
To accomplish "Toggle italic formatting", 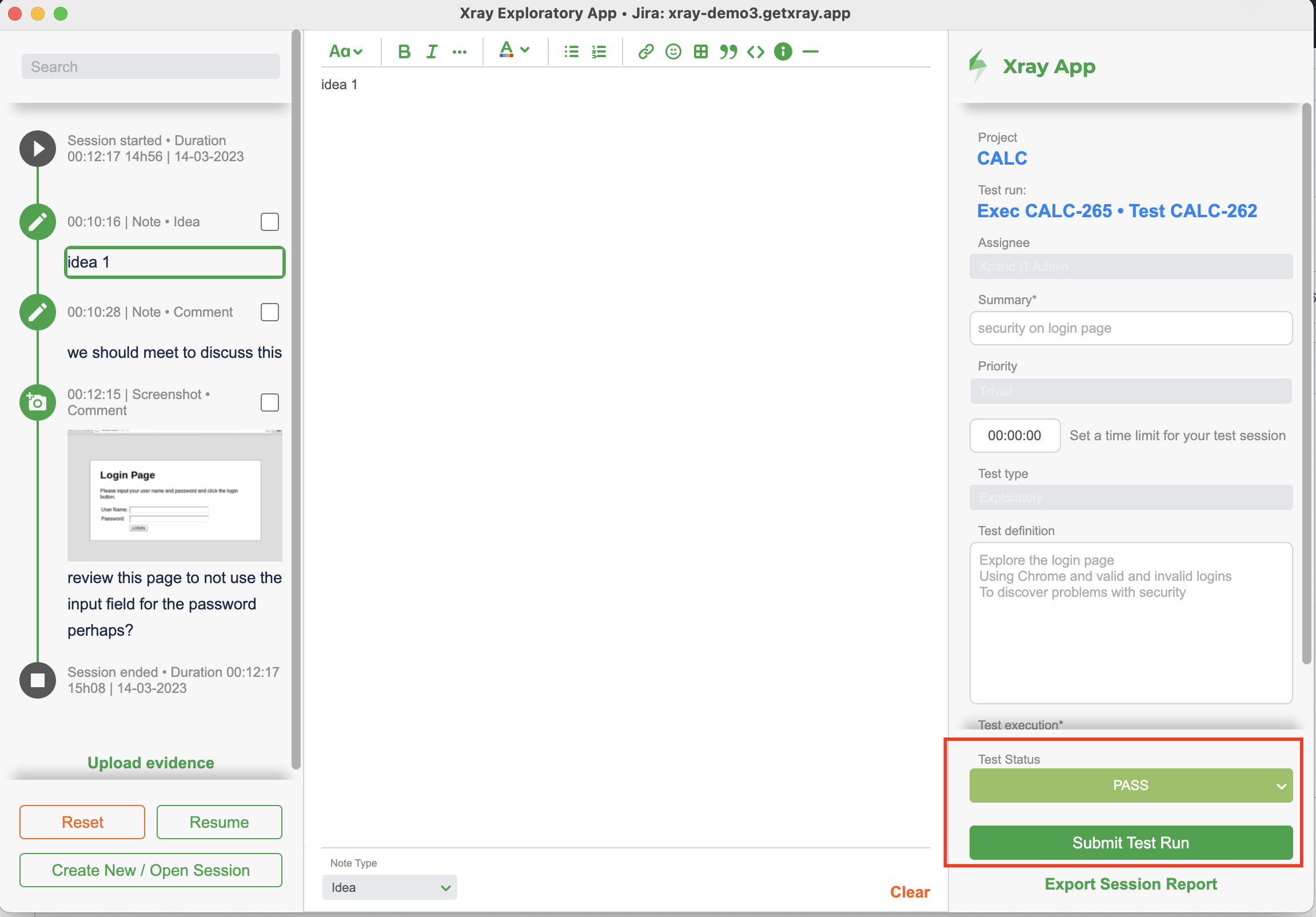I will (x=432, y=51).
